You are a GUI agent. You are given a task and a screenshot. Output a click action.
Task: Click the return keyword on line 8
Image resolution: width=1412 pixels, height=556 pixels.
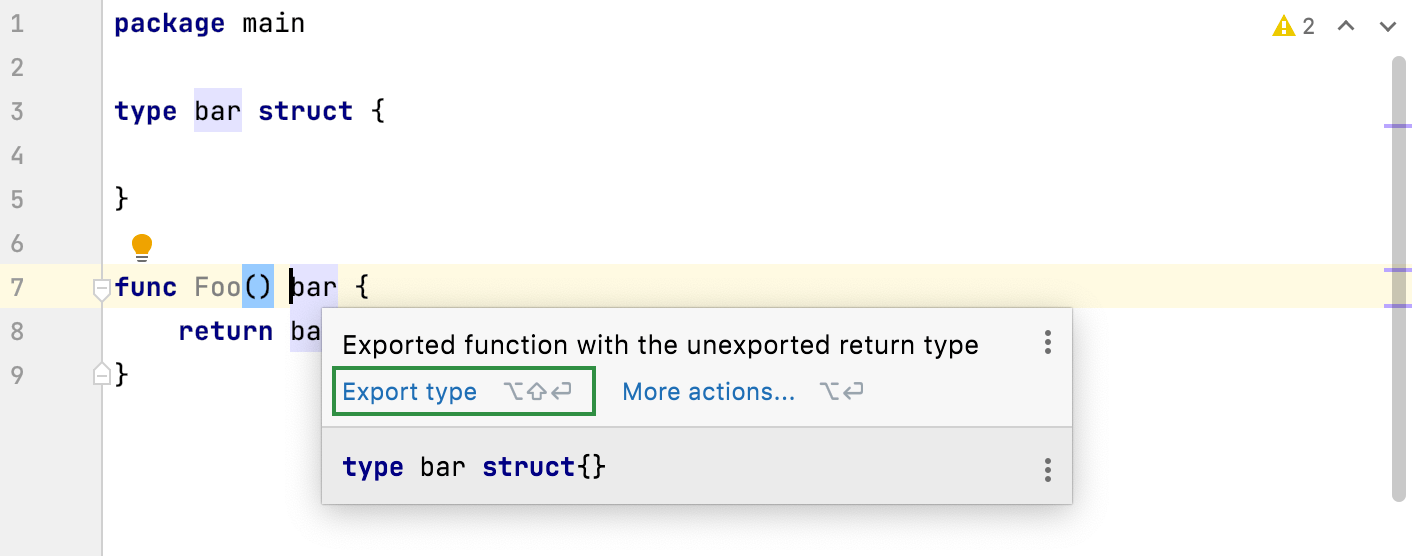[x=225, y=331]
